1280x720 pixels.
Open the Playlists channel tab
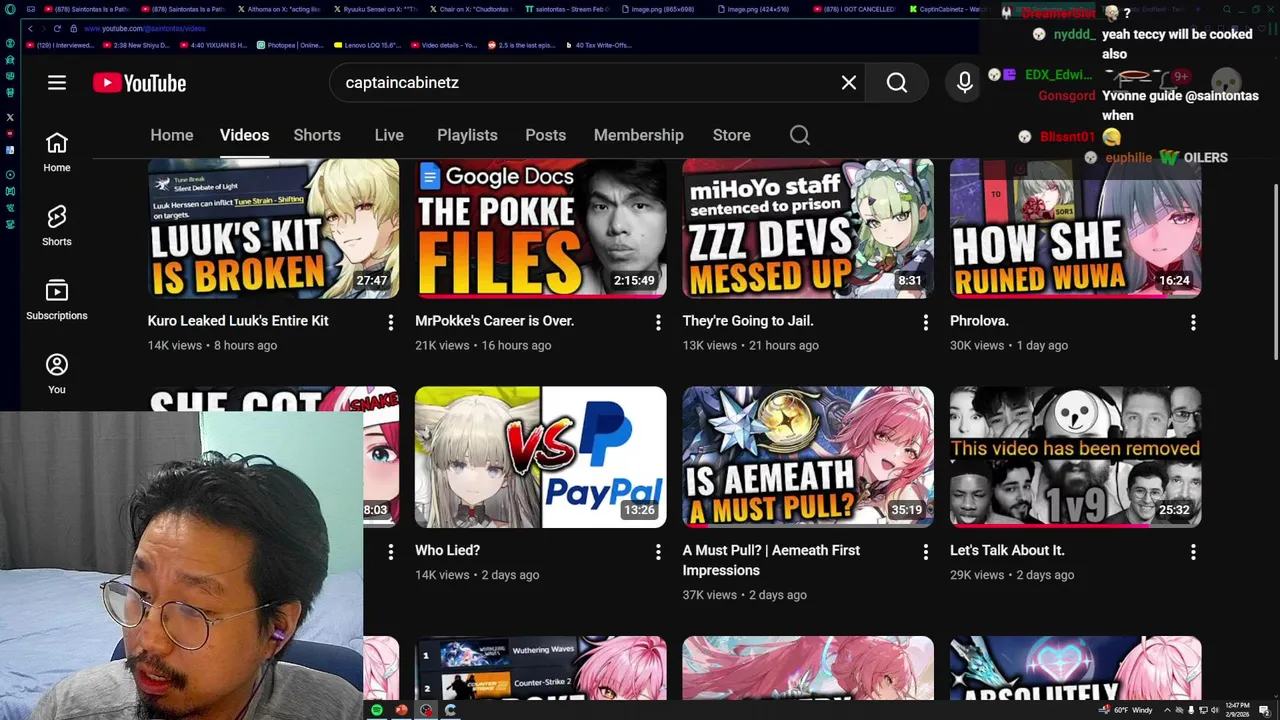click(x=467, y=135)
